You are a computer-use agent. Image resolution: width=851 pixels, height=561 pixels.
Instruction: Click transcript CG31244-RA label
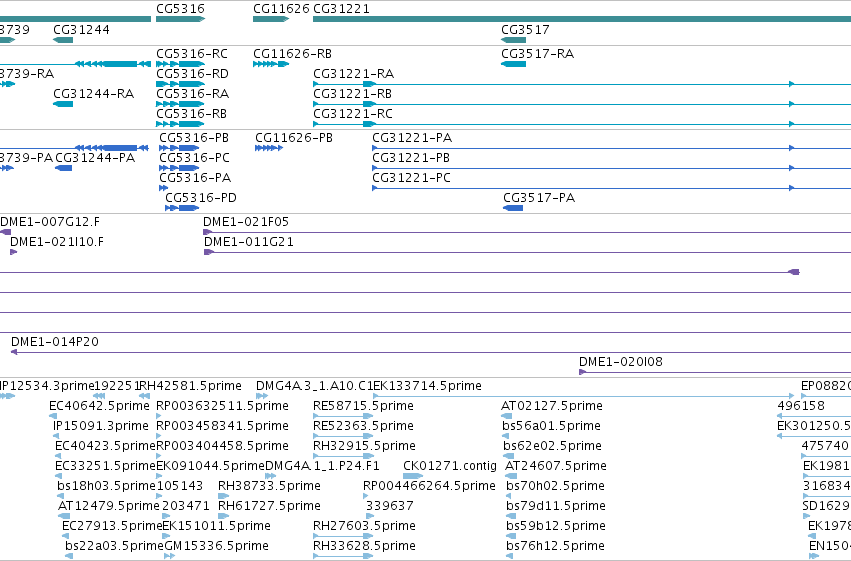tap(93, 93)
